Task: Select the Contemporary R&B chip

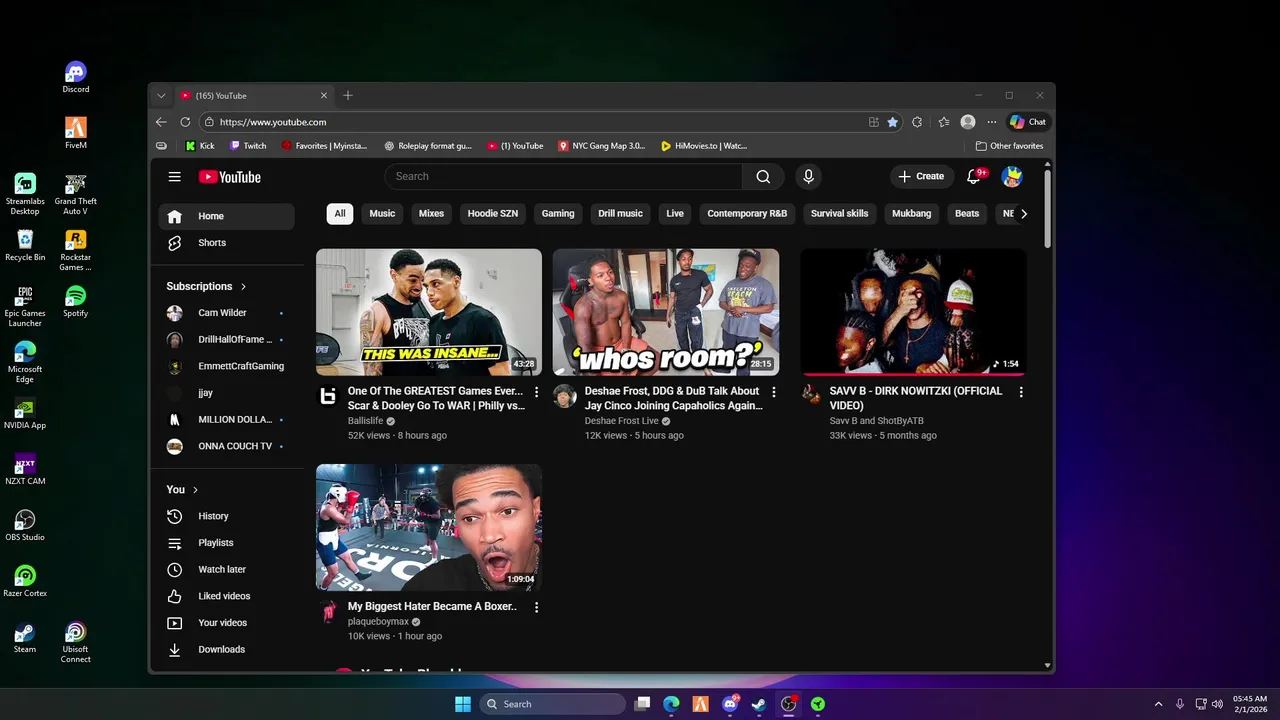Action: pyautogui.click(x=747, y=214)
